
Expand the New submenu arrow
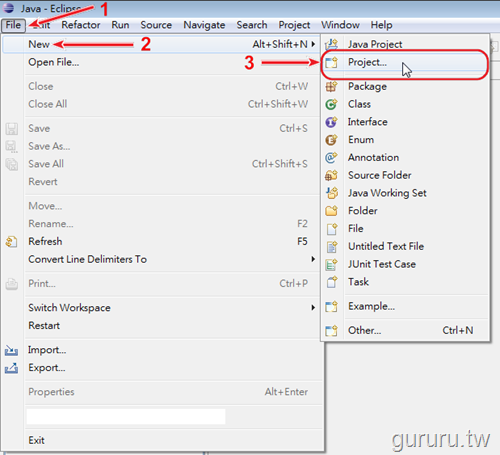313,44
